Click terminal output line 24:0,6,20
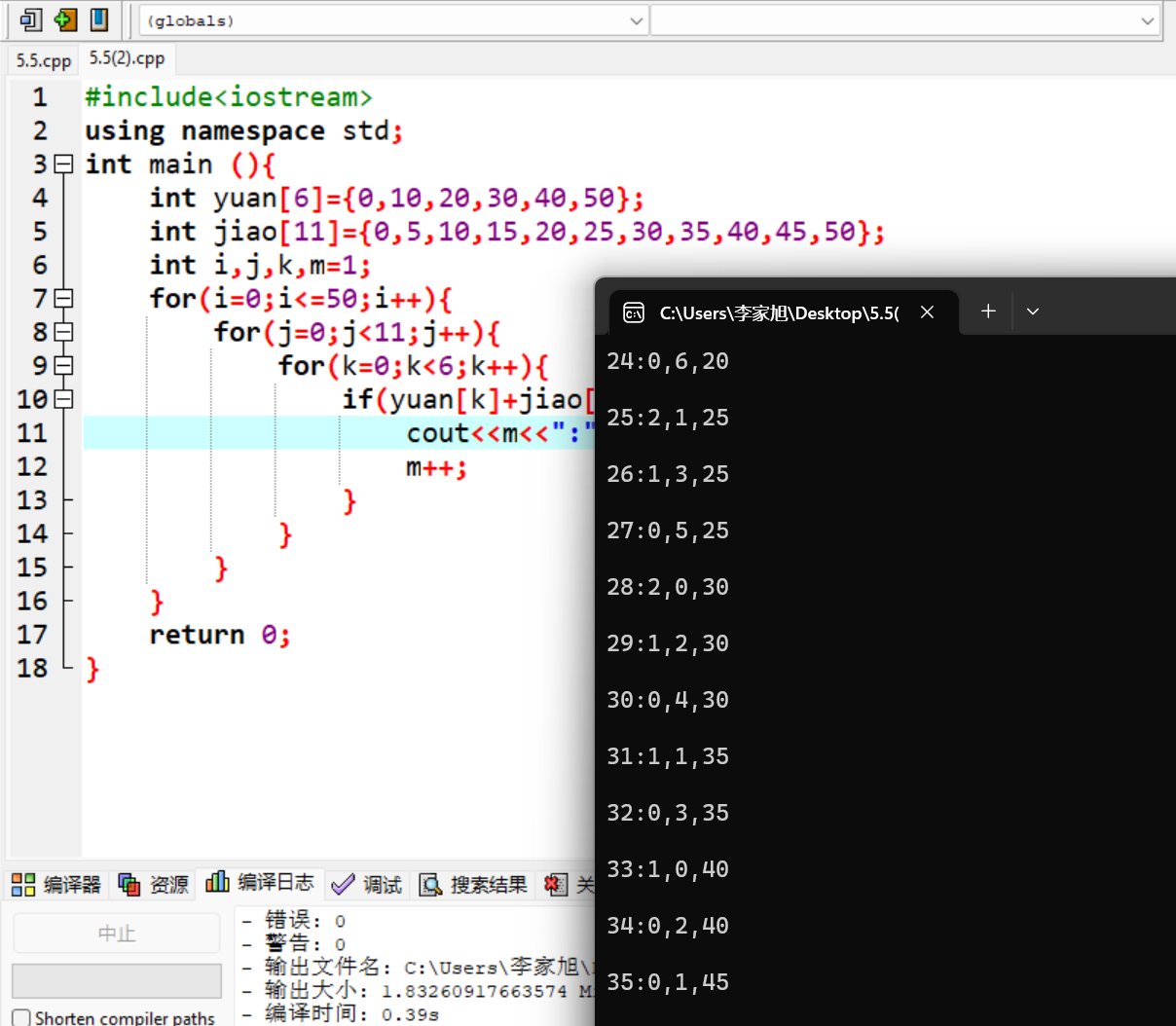Screen dimensions: 1176x1026 point(668,361)
